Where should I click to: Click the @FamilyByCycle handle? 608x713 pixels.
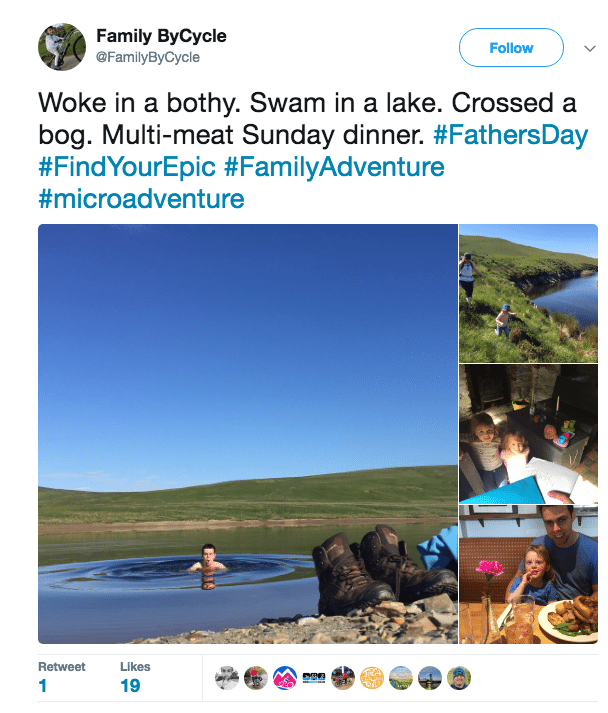point(148,58)
